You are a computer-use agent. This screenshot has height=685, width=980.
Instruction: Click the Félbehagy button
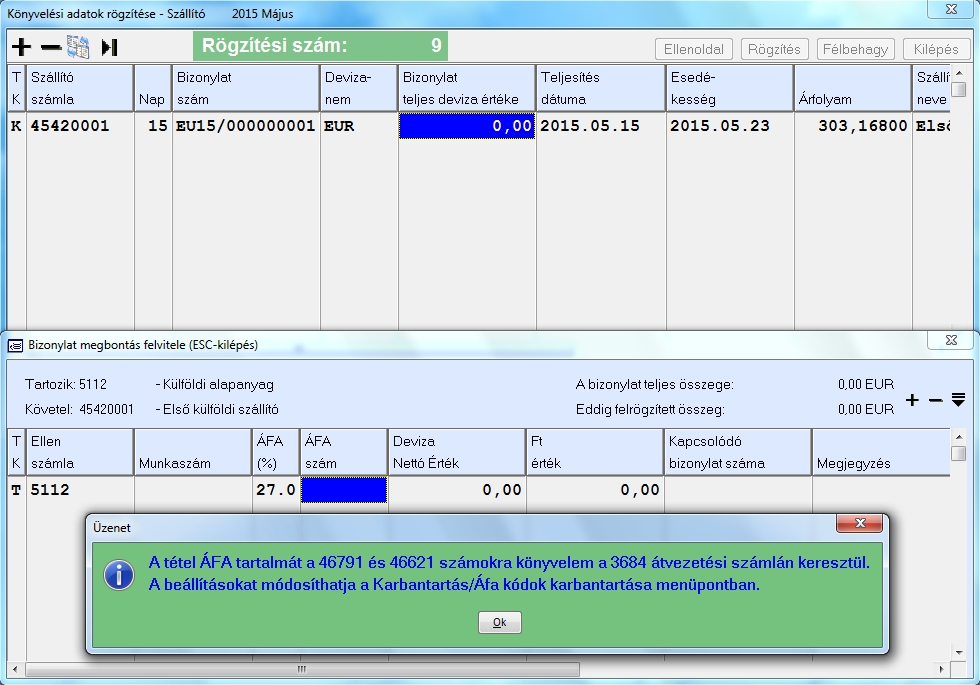coord(856,49)
